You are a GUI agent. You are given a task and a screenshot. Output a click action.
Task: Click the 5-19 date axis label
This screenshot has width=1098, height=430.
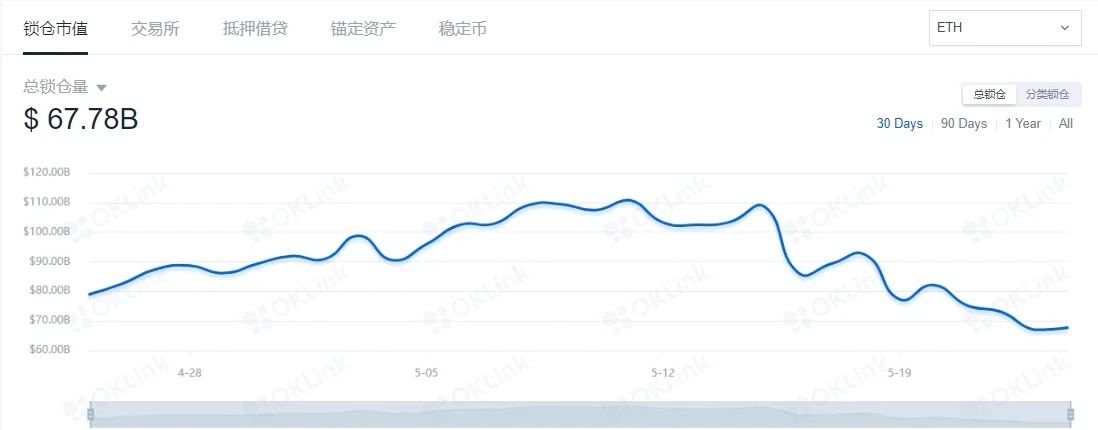(x=901, y=372)
